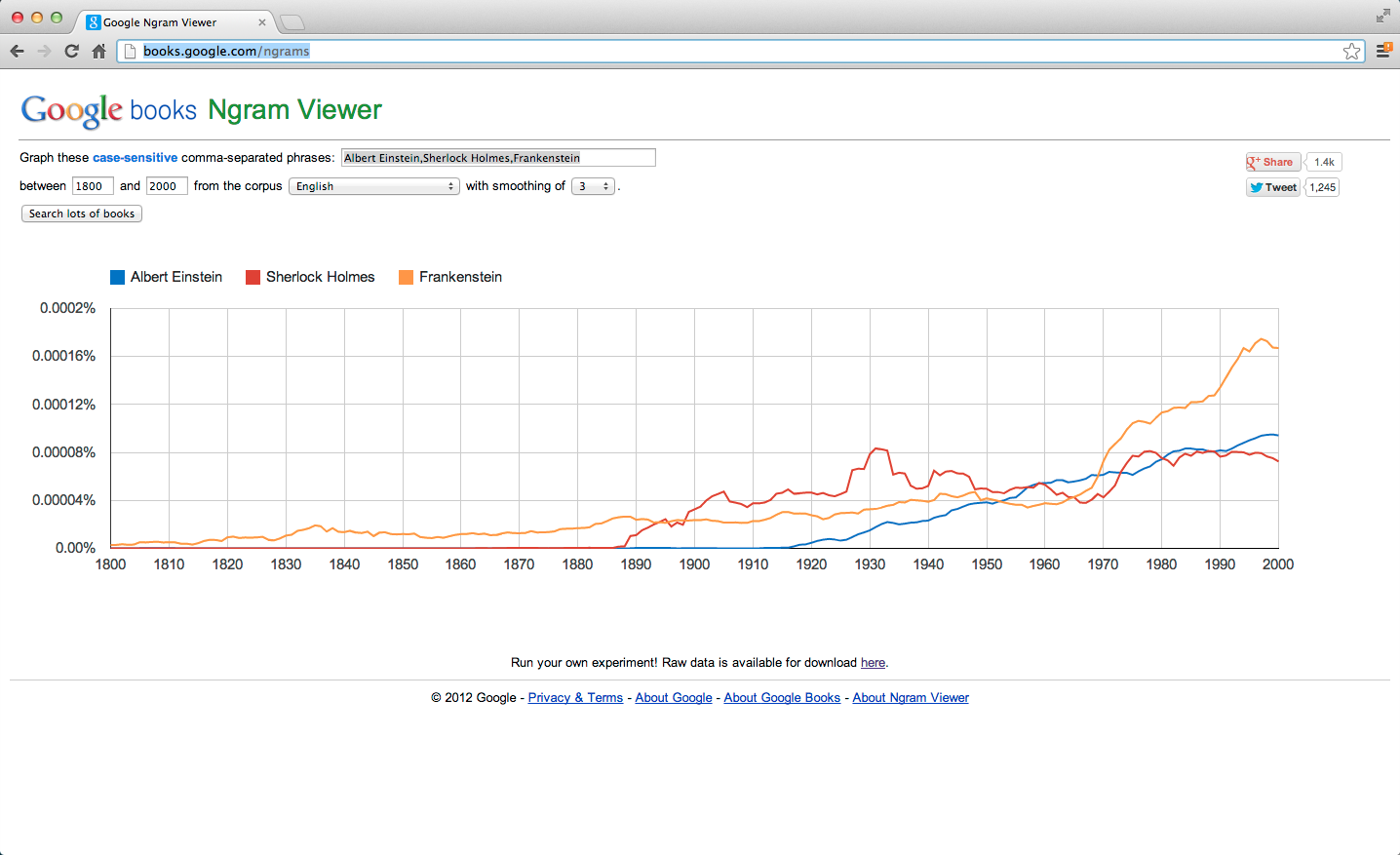The width and height of the screenshot is (1400, 855).
Task: Open a new browser tab
Action: pos(292,21)
